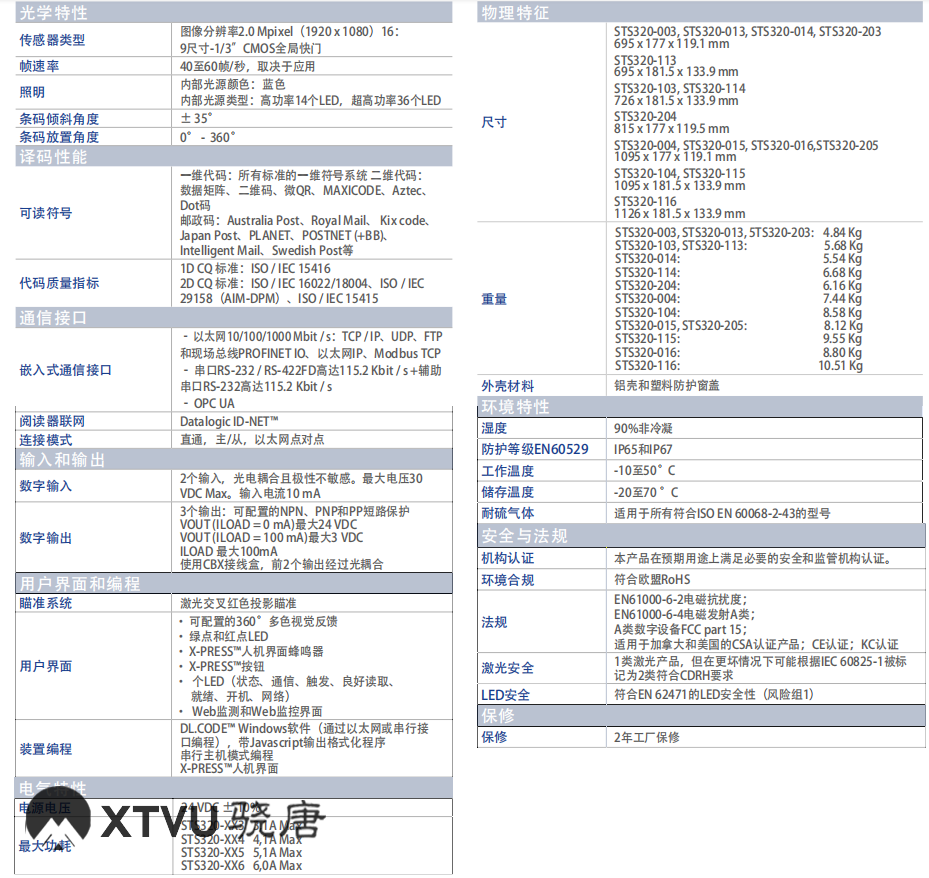Click the 1D CQ标准 ISO/IEC 15416 line
The image size is (929, 878).
tap(255, 269)
